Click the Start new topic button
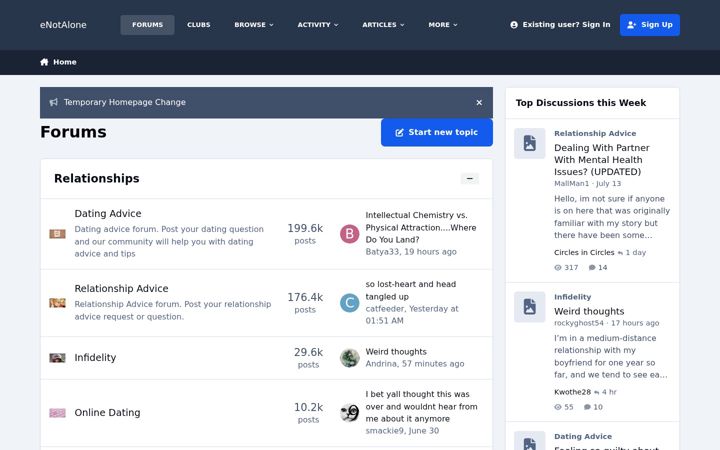 (437, 132)
